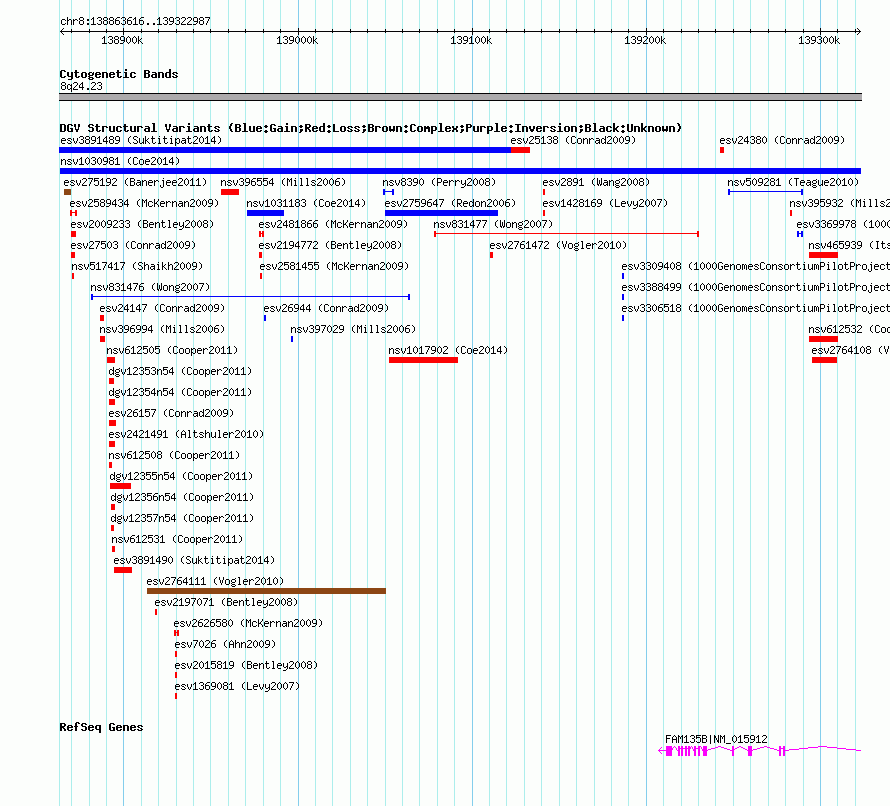Open the nsv1031183 (Coe2014) label
890x806 pixels.
click(x=306, y=203)
